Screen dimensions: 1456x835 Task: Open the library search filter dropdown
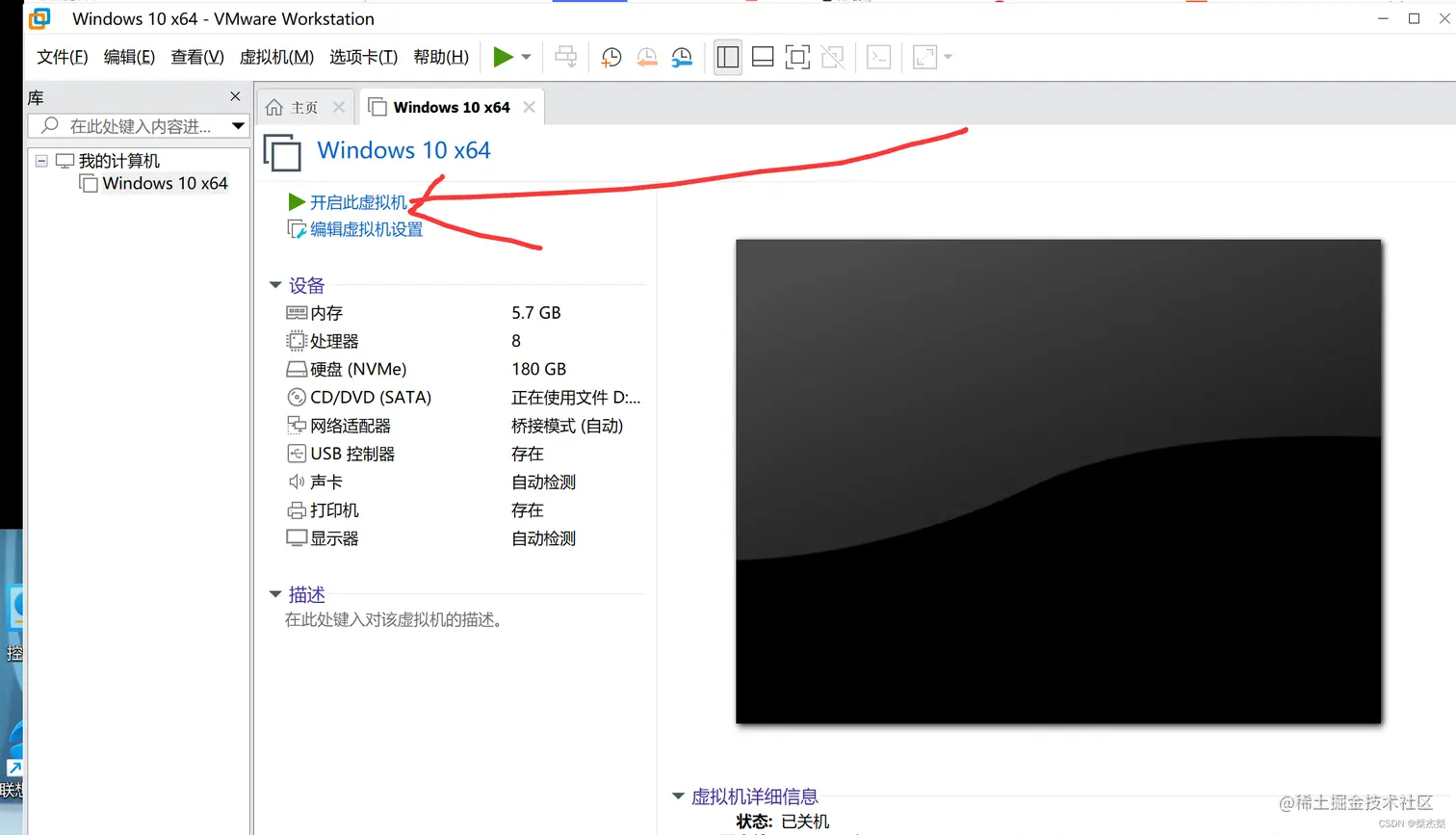(238, 126)
